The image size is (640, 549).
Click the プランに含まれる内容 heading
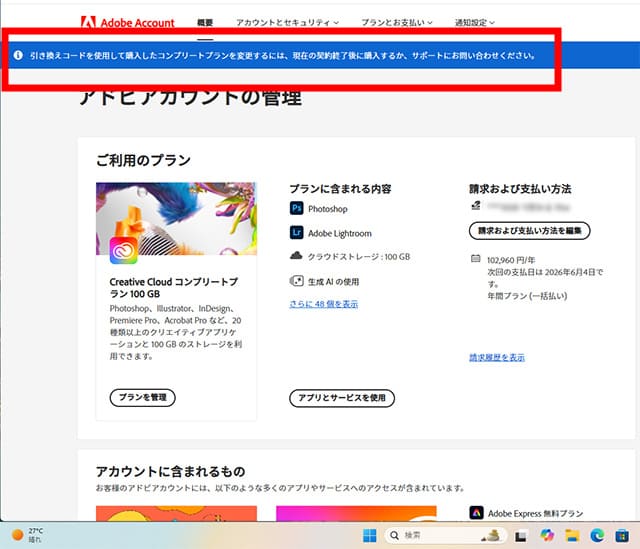tap(340, 189)
